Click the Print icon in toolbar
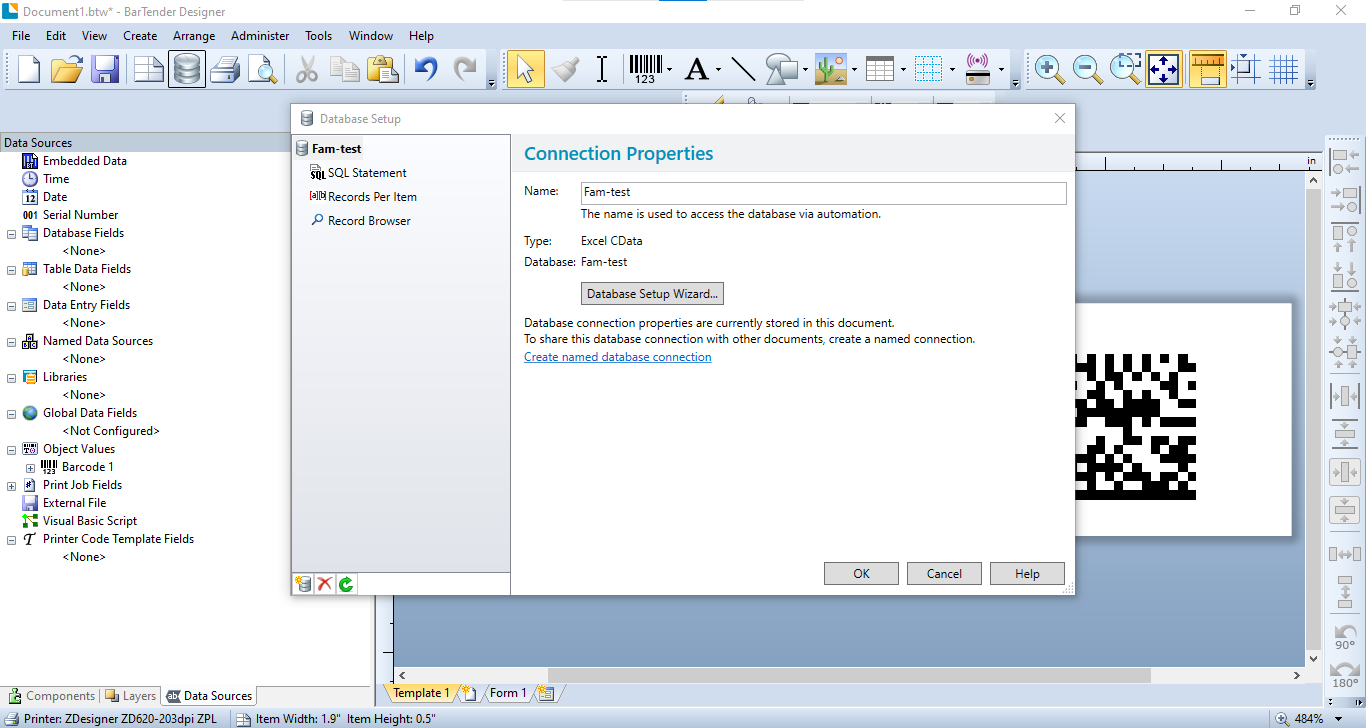The width and height of the screenshot is (1366, 728). tap(225, 69)
